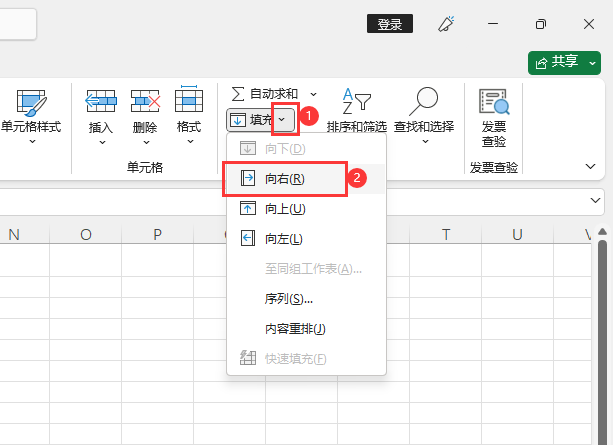Viewport: 613px width, 445px height.
Task: Click the 格式 format cells icon
Action: [189, 99]
